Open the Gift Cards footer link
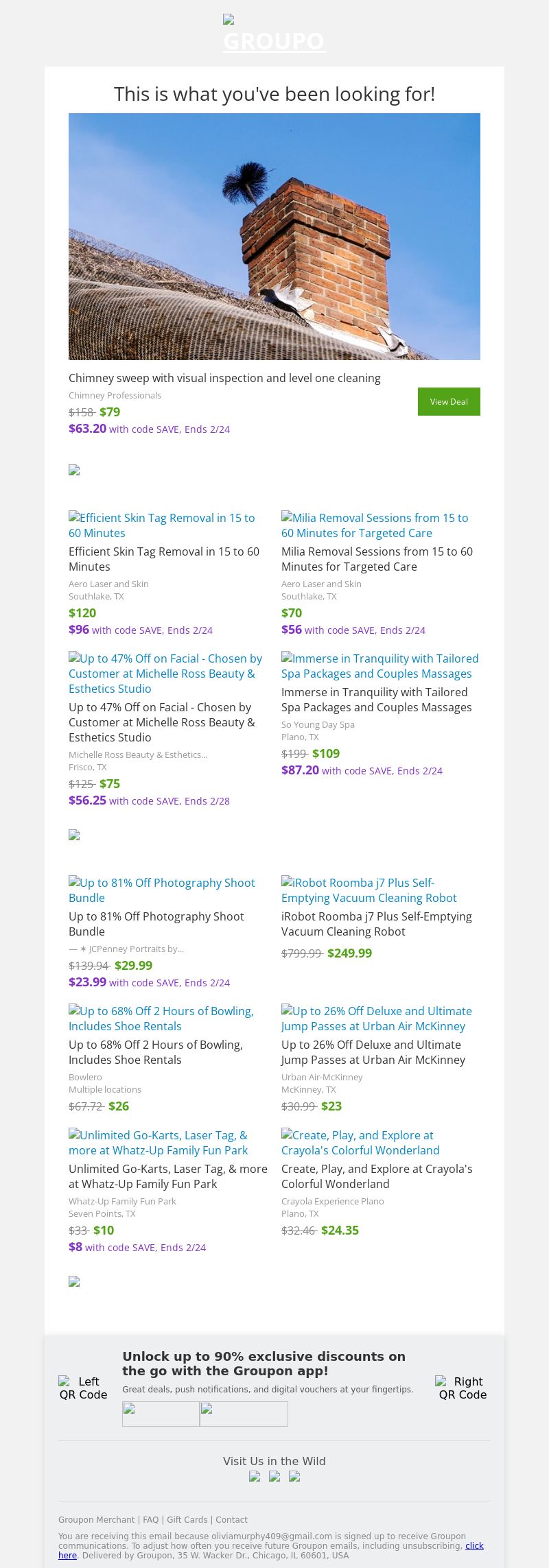Viewport: 549px width, 1568px height. (187, 1520)
